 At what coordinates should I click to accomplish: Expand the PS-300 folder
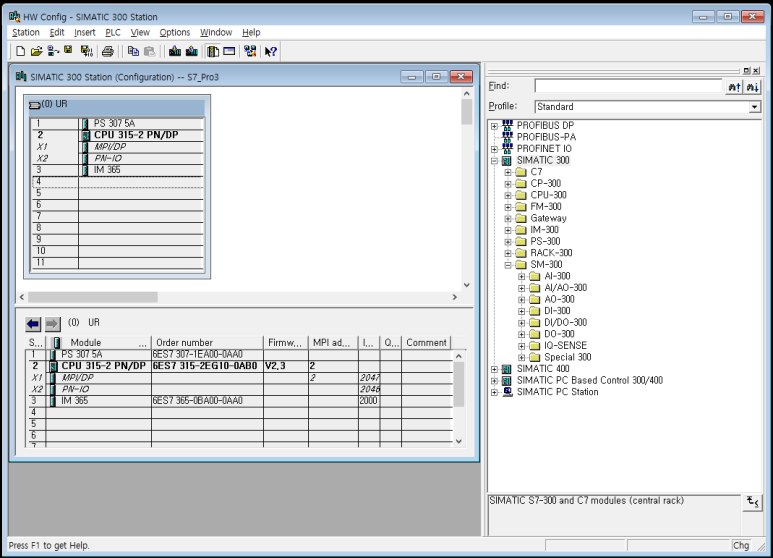pyautogui.click(x=508, y=242)
